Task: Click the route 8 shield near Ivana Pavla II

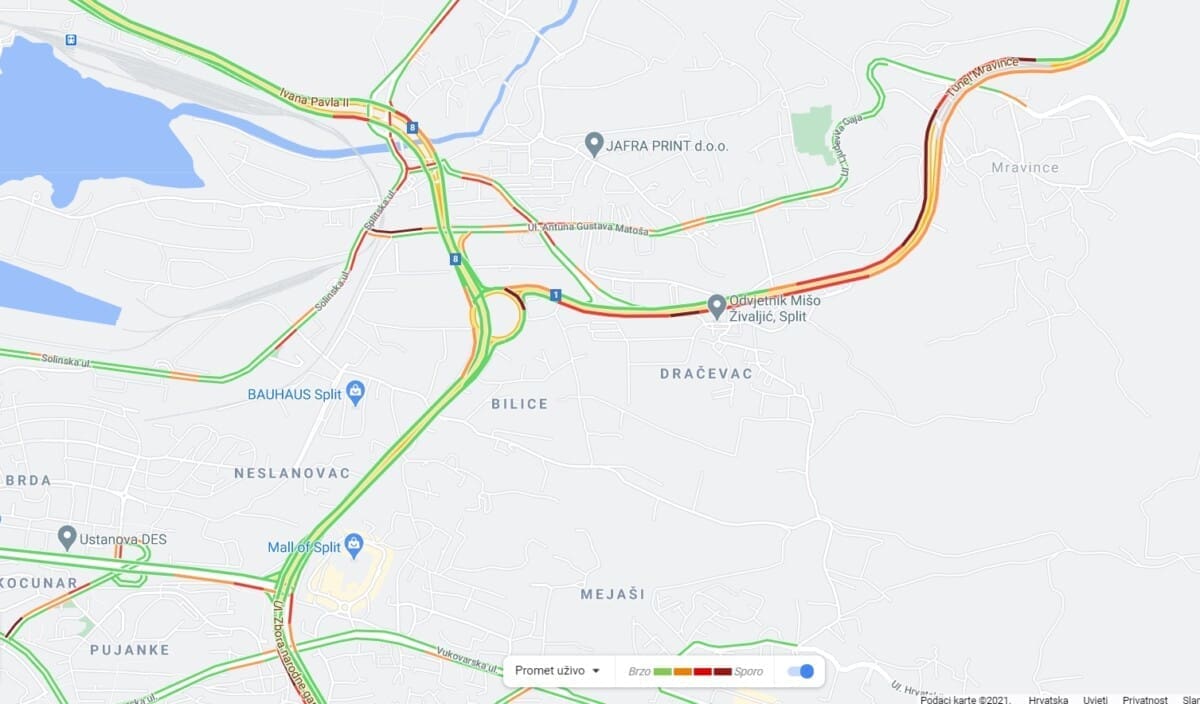Action: point(413,128)
